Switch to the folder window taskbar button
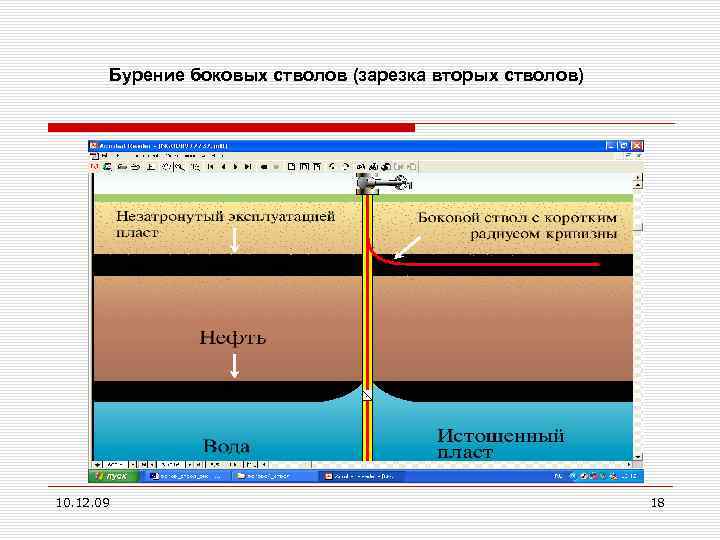Image resolution: width=720 pixels, height=540 pixels. [274, 476]
